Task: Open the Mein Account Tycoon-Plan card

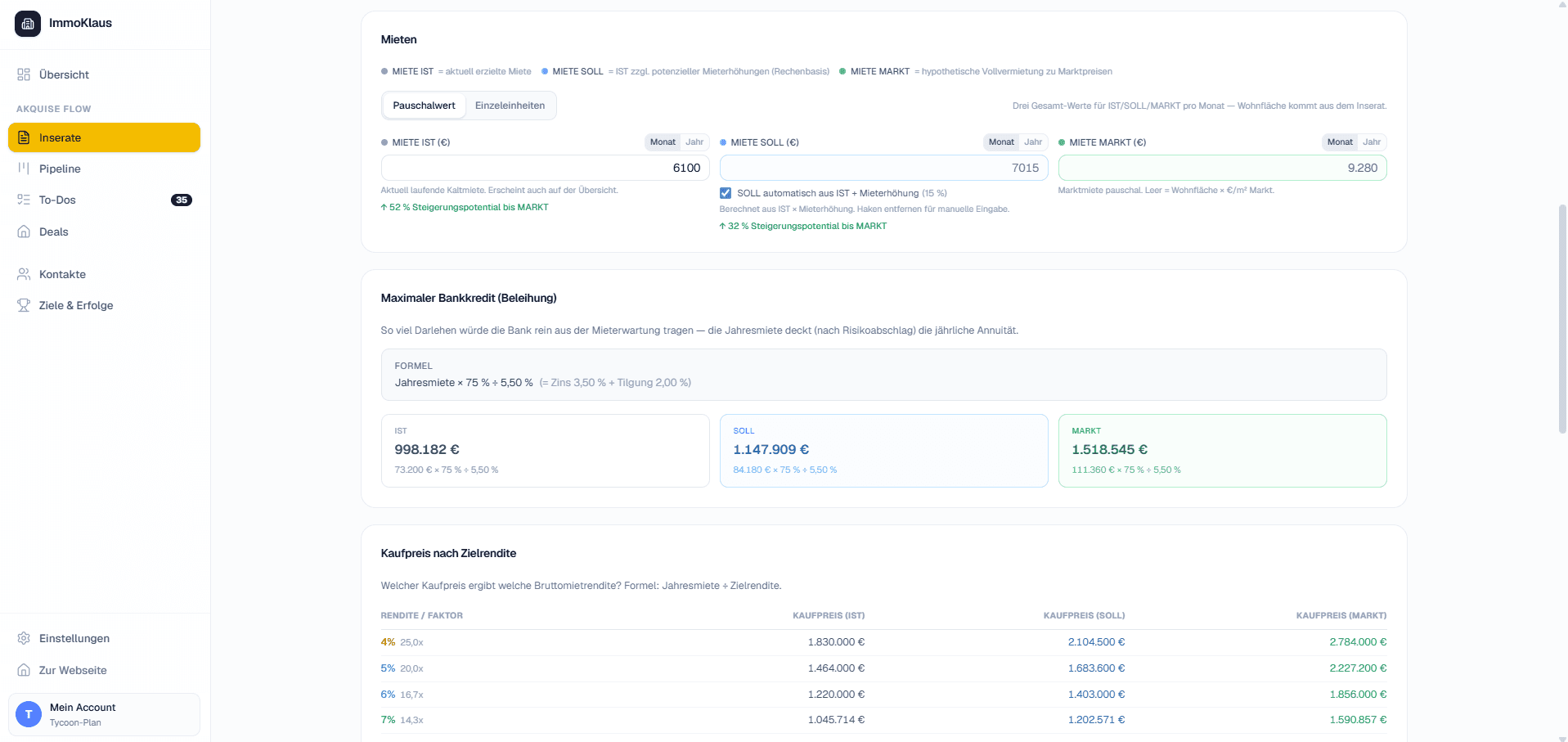Action: click(x=104, y=714)
